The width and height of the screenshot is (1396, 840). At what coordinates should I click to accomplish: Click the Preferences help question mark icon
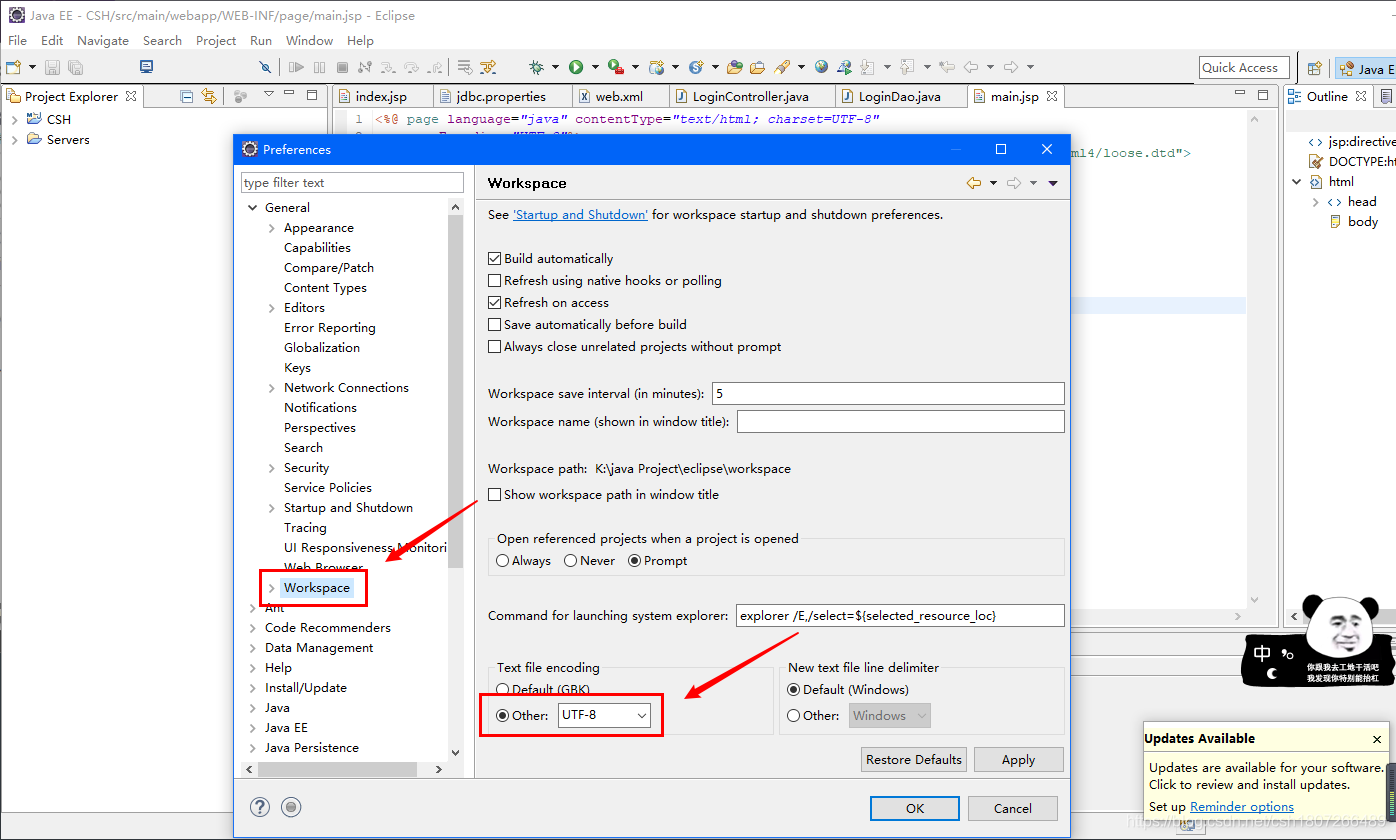(260, 807)
